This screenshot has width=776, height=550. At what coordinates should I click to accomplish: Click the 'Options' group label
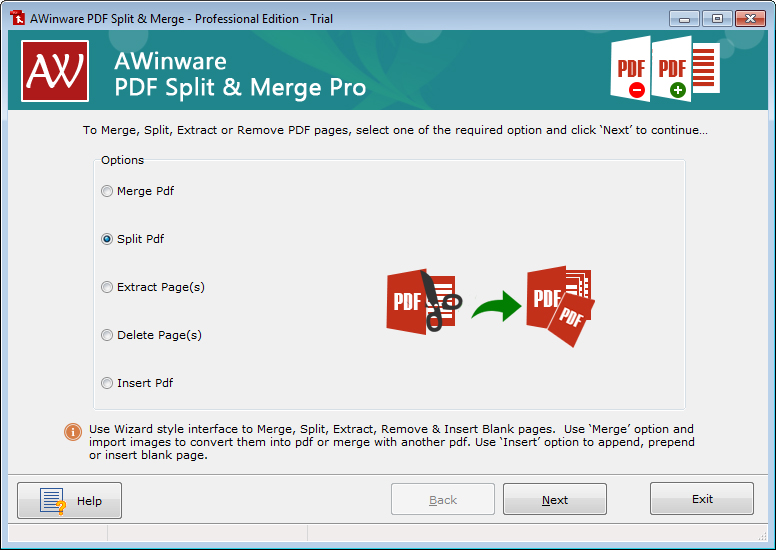click(122, 160)
